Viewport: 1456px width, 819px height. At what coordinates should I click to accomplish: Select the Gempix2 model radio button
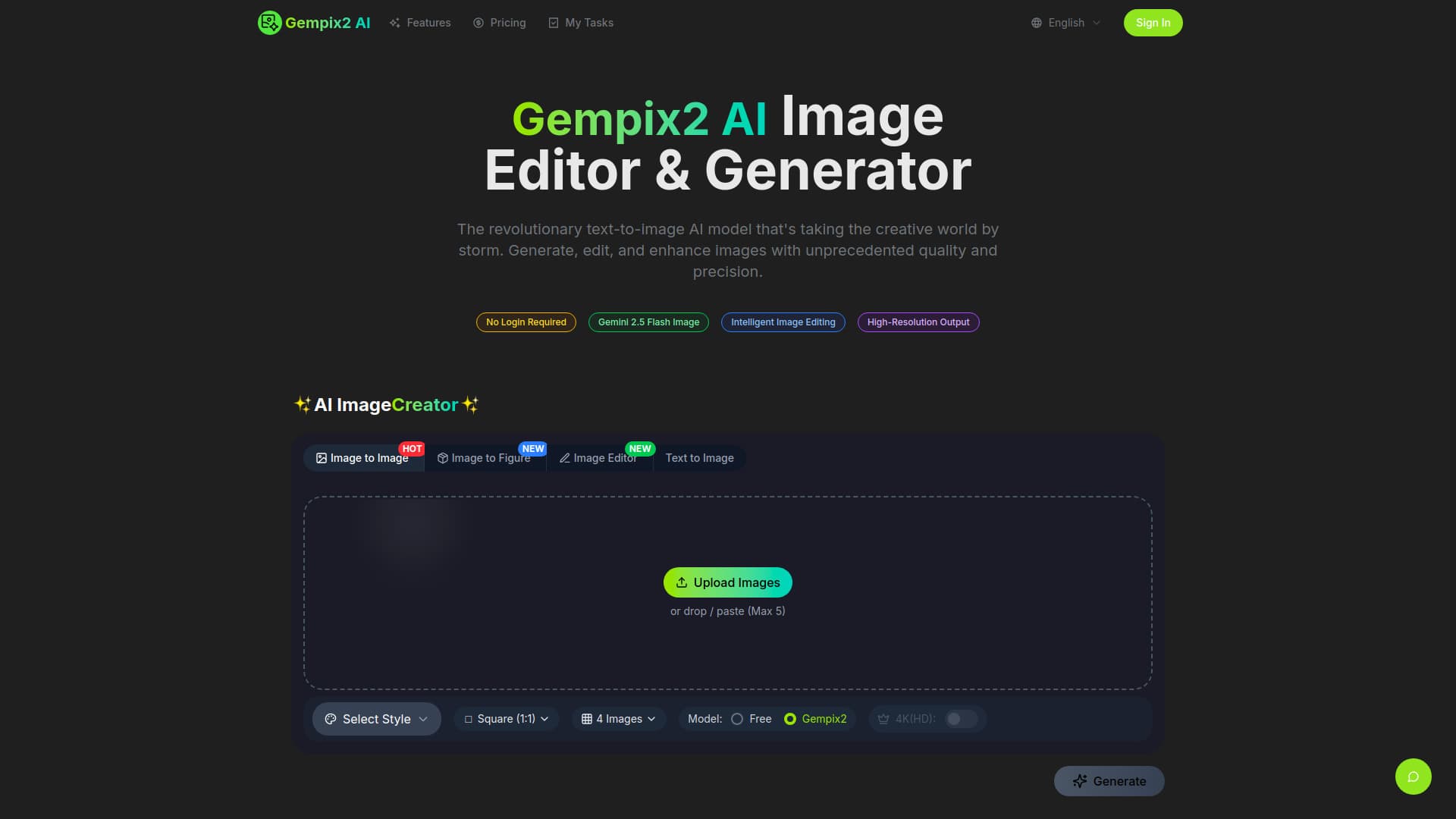791,718
